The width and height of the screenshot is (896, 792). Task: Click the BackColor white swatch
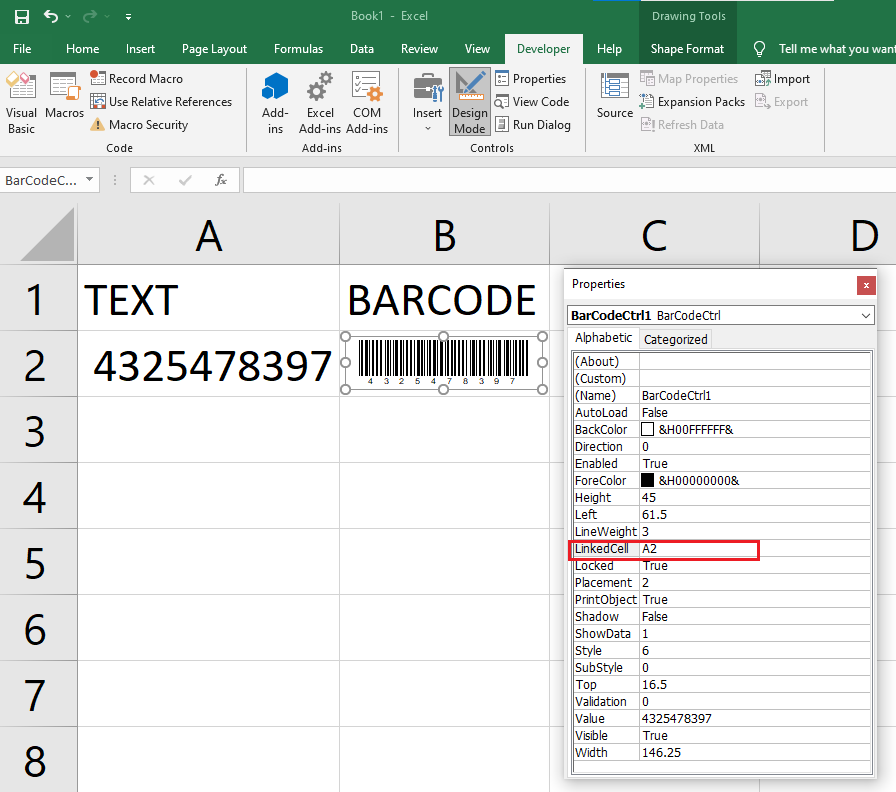pos(647,429)
